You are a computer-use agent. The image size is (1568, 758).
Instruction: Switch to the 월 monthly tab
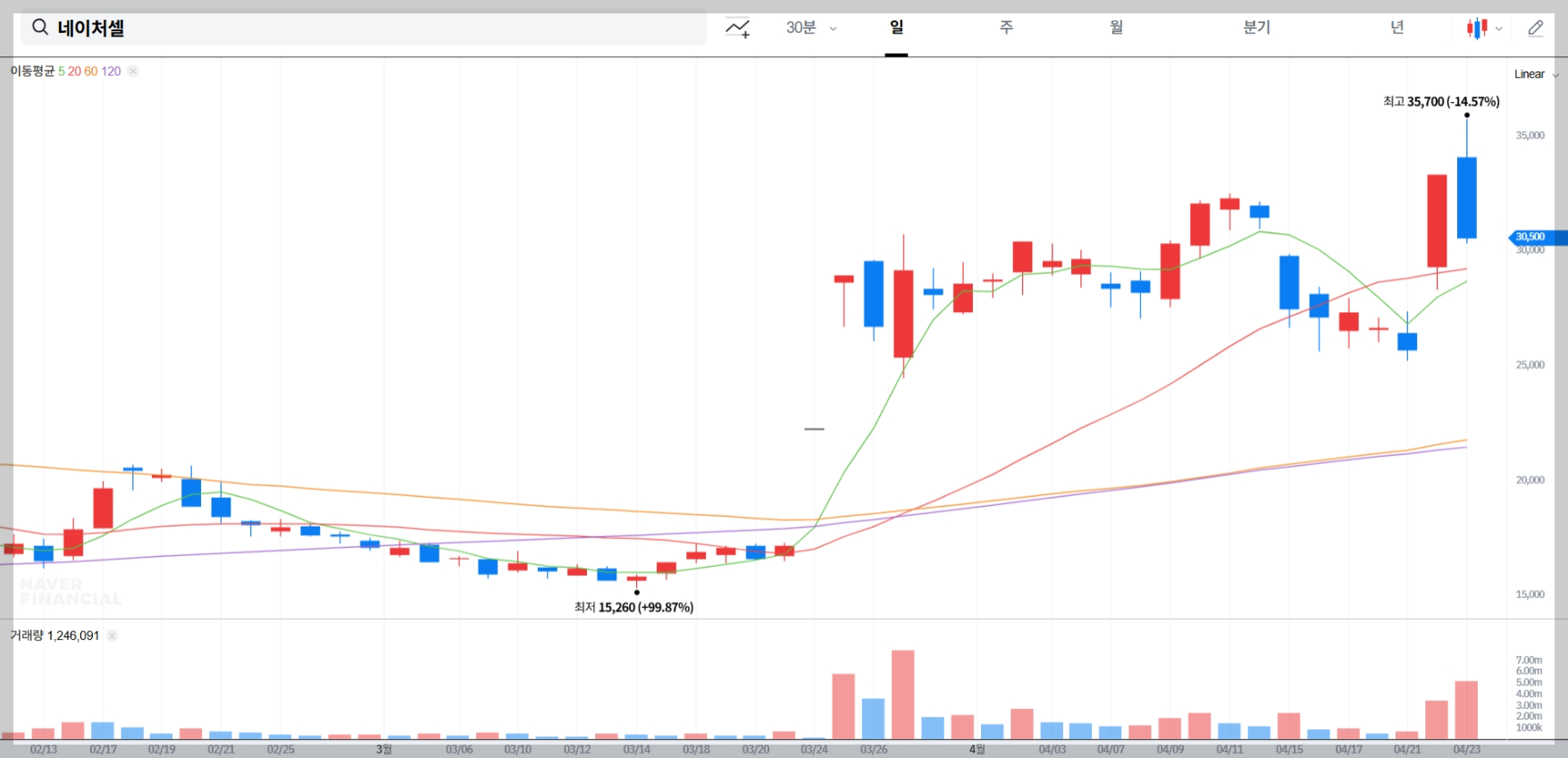point(1117,28)
